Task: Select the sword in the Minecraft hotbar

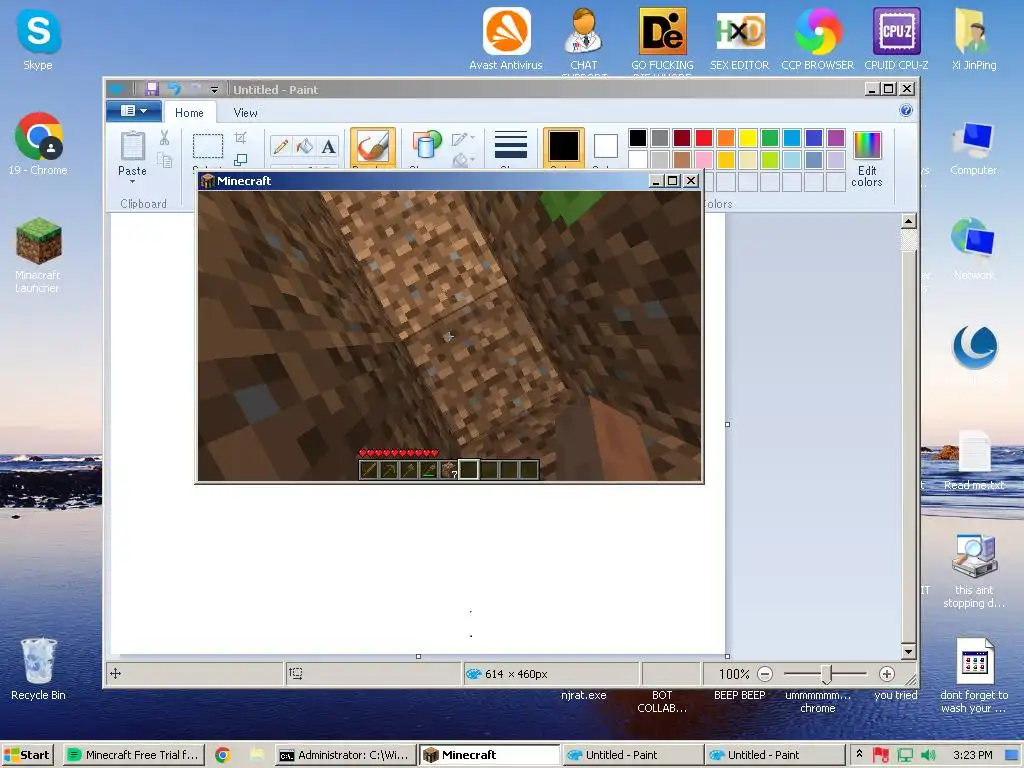Action: point(369,470)
